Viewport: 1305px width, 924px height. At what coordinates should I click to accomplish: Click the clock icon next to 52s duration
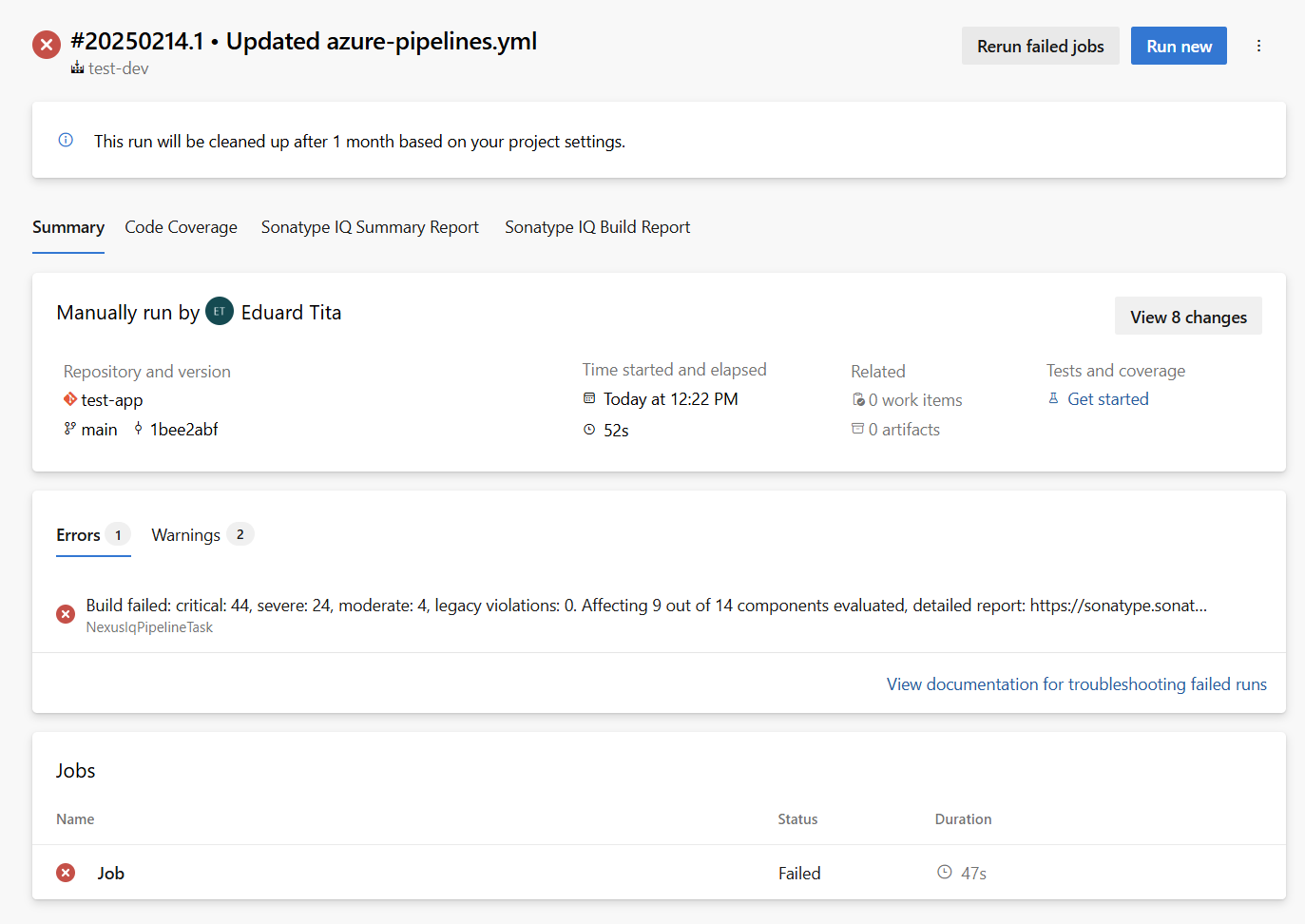coord(589,430)
